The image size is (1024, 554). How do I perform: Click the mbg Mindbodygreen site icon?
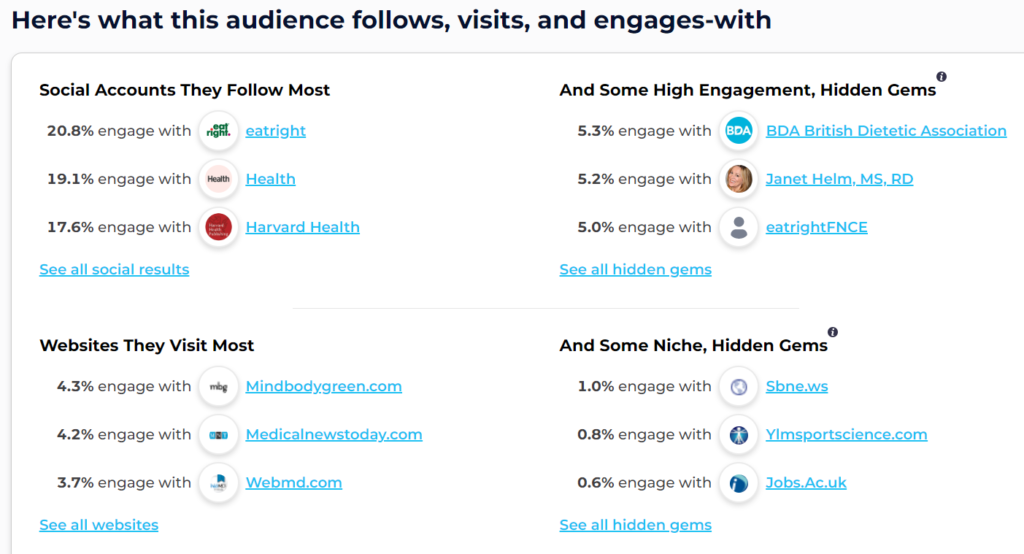click(219, 387)
